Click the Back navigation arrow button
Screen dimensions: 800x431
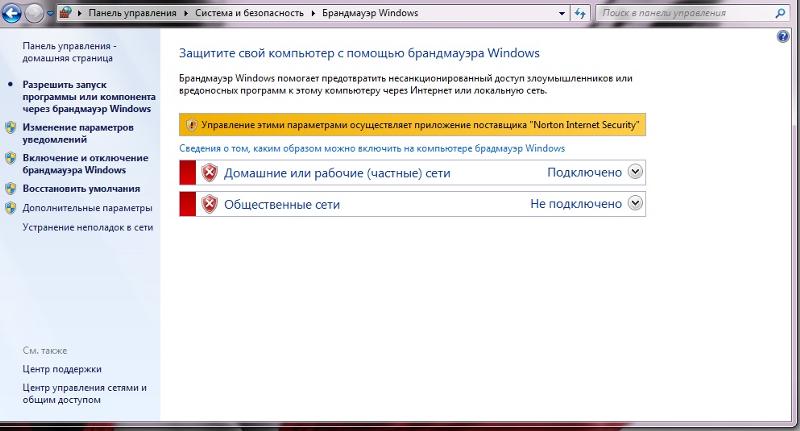coord(11,13)
